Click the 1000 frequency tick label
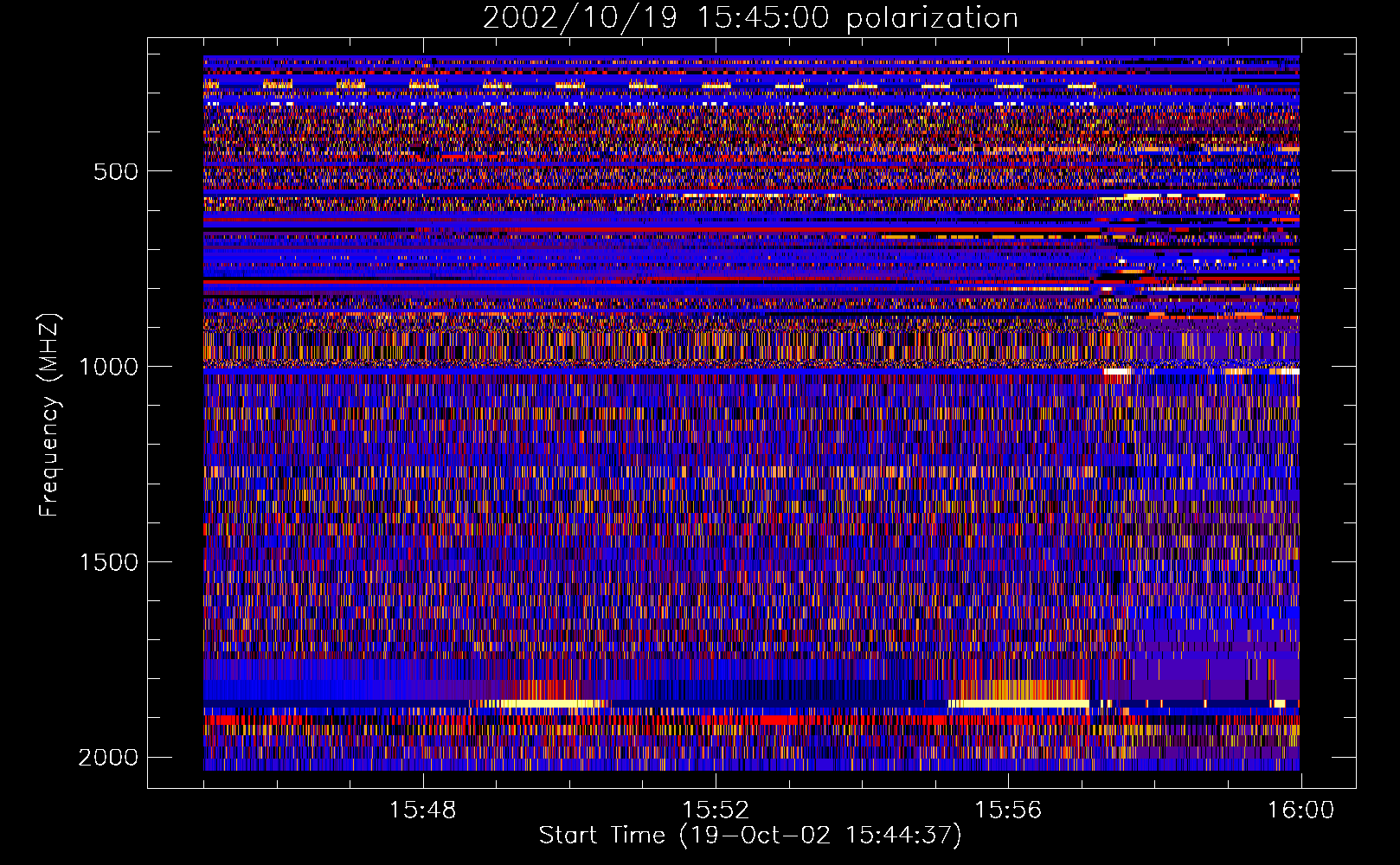This screenshot has height=865, width=1400. (x=109, y=367)
